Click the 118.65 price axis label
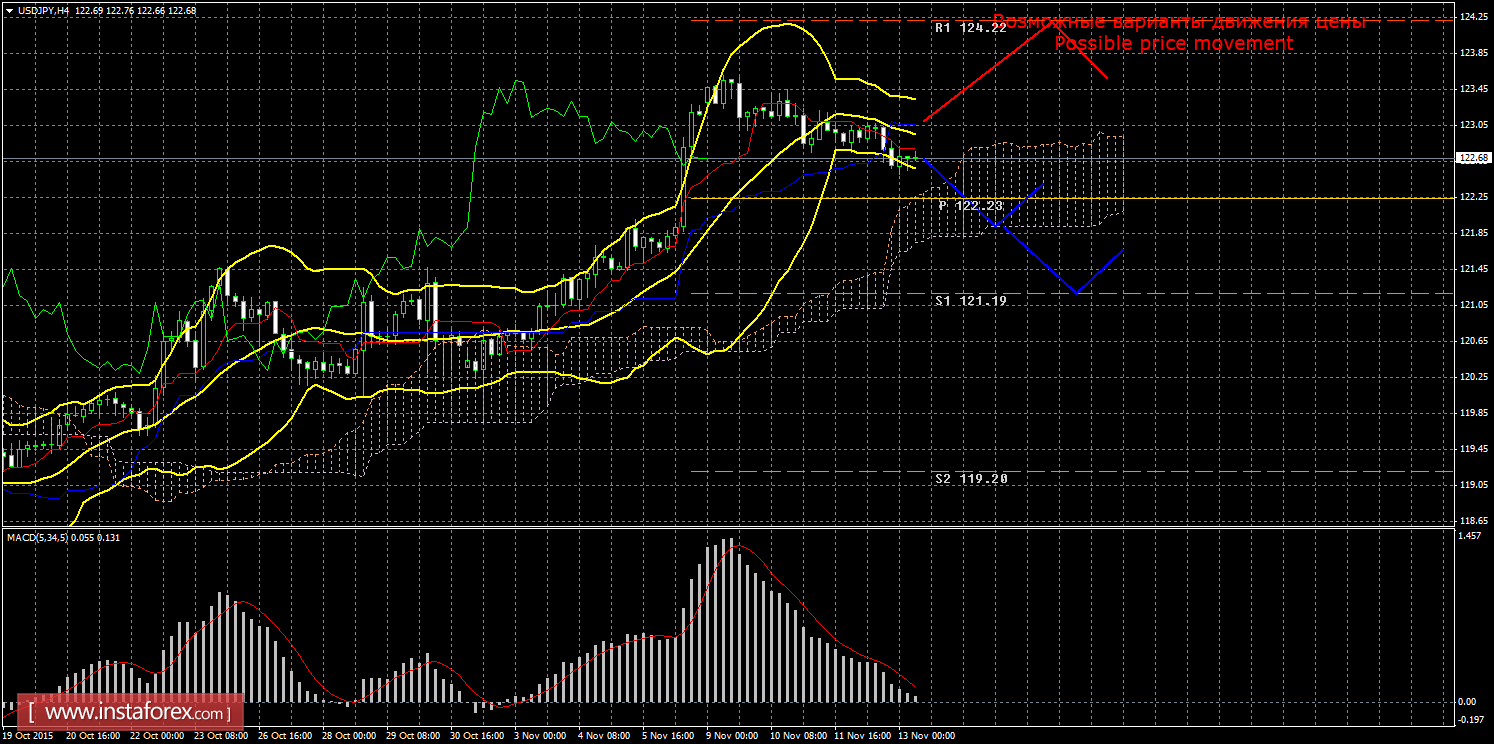The image size is (1494, 744). (x=1475, y=521)
